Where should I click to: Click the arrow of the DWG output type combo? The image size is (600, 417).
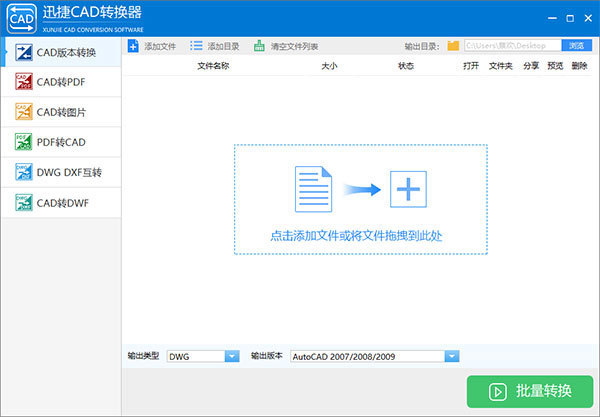pyautogui.click(x=232, y=356)
